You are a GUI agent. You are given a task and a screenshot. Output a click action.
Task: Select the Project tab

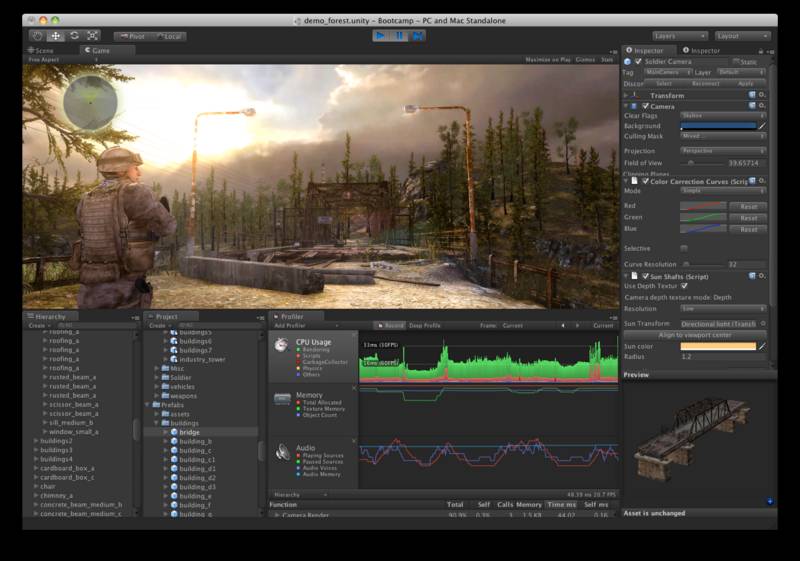[166, 317]
